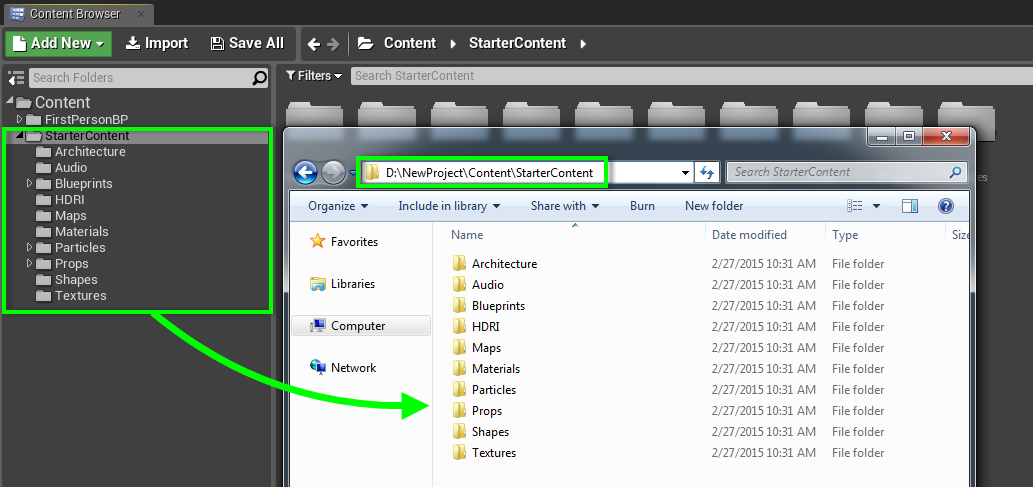This screenshot has height=487, width=1033.
Task: Click the Search Folders input field
Action: [x=140, y=78]
